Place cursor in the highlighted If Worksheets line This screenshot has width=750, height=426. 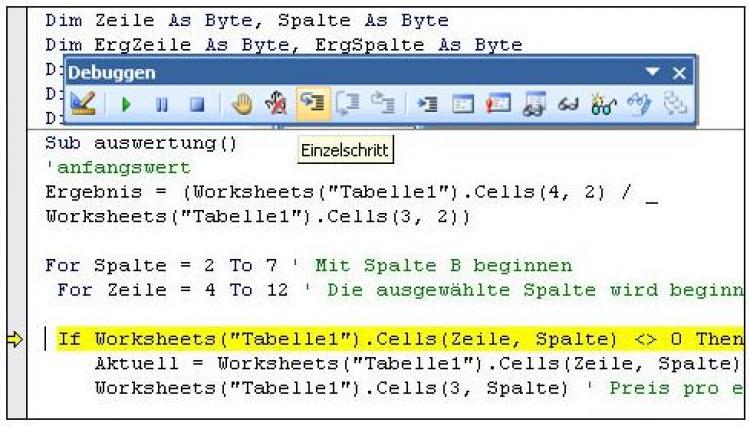[400, 339]
